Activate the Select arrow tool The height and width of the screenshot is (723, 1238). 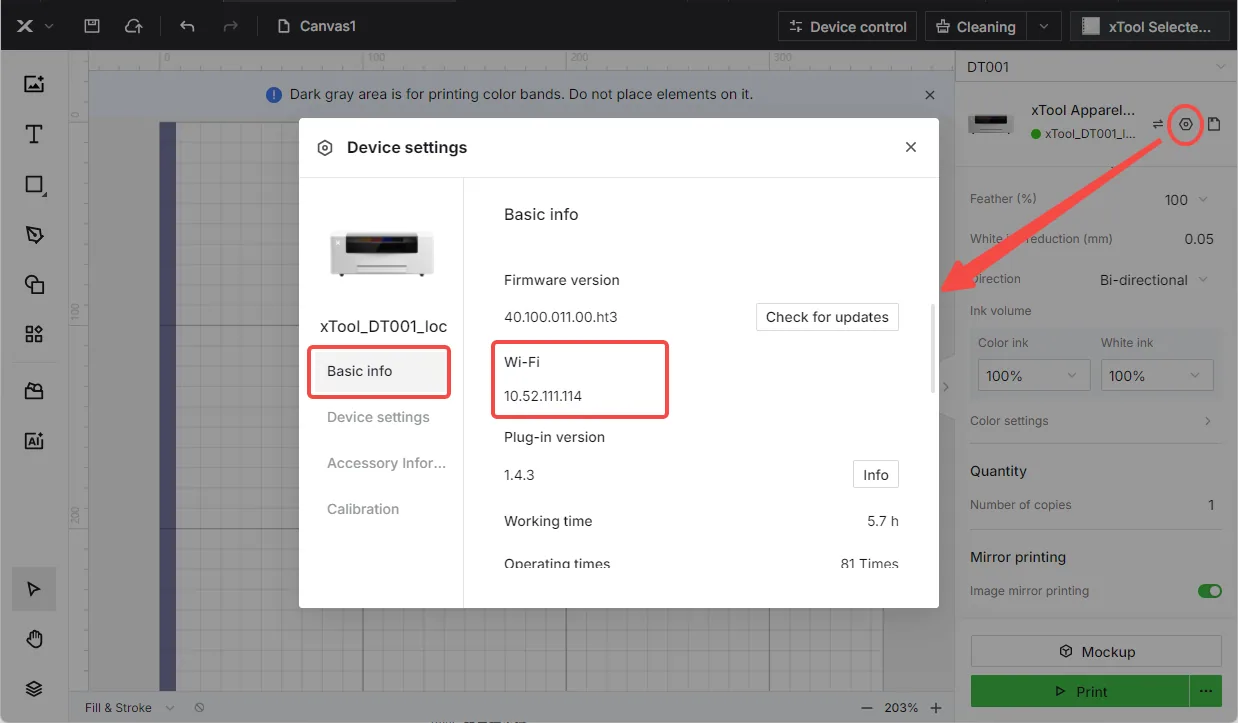34,589
